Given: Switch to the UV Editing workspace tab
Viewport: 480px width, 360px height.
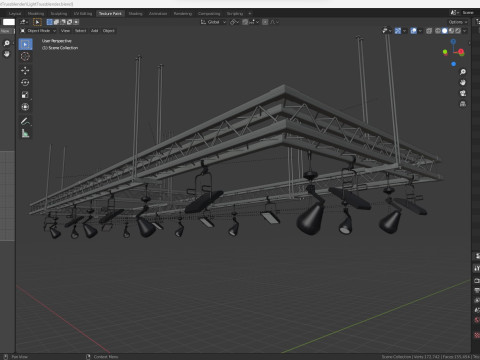Looking at the screenshot, I should point(83,14).
